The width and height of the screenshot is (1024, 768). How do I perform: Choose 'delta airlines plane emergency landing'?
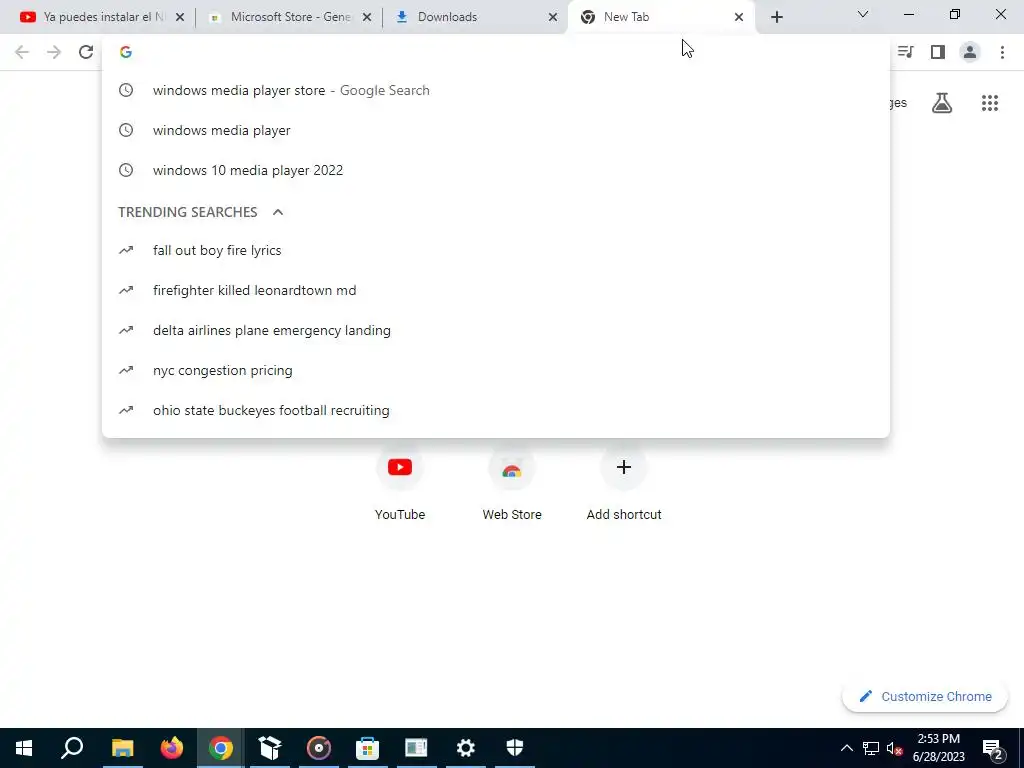[x=496, y=330]
